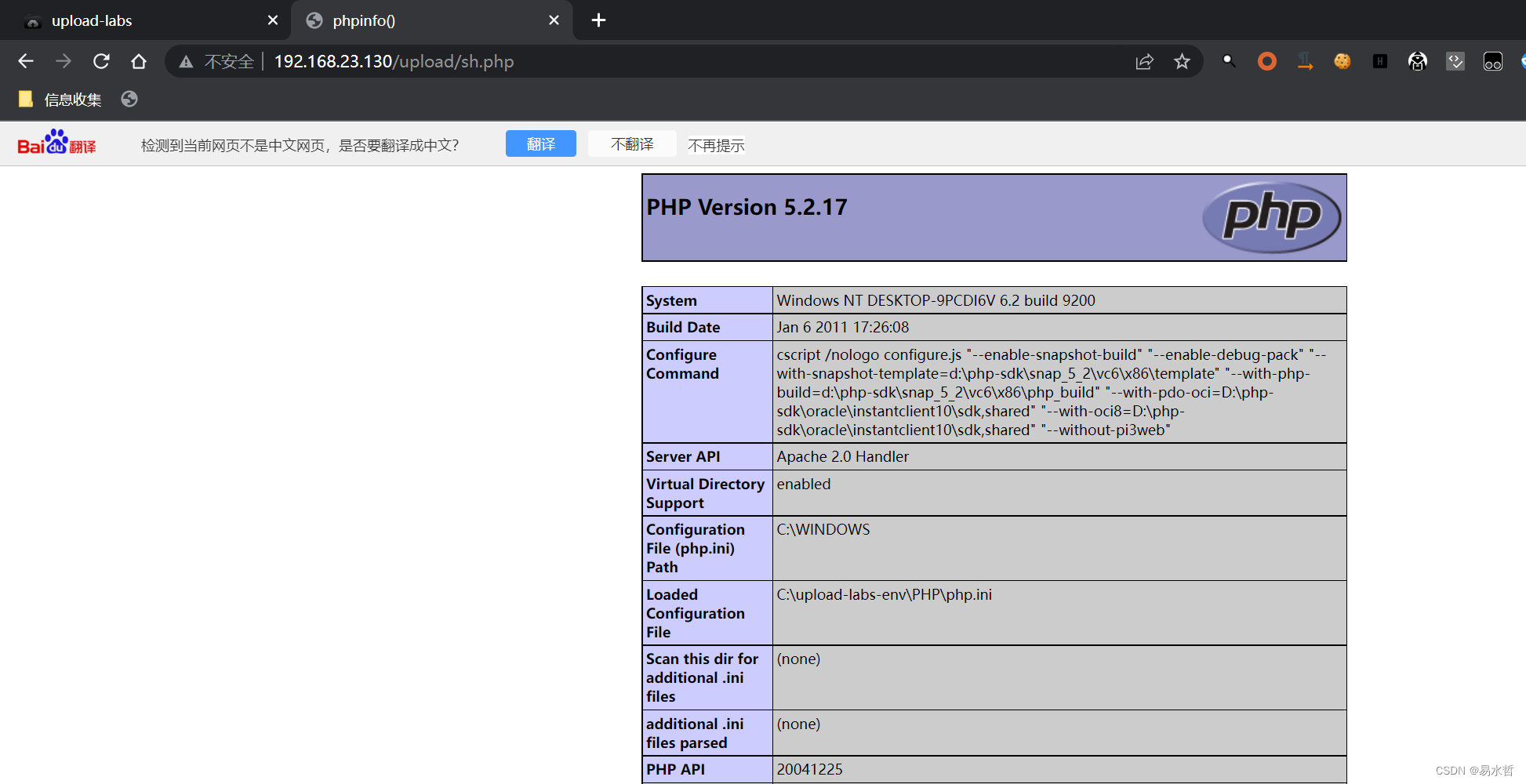Click the forward navigation arrow
Image resolution: width=1526 pixels, height=784 pixels.
64,61
